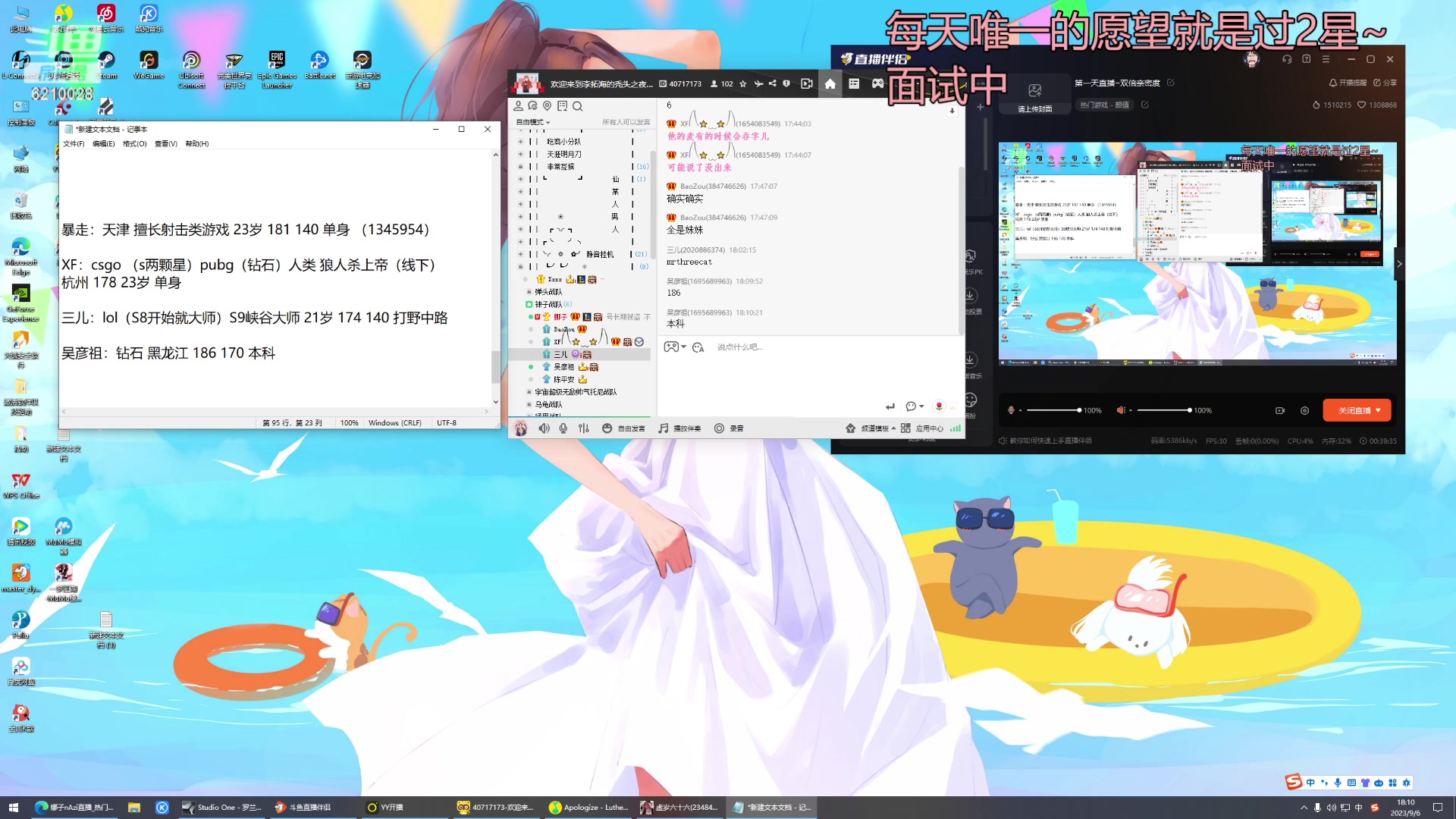This screenshot has height=819, width=1456.
Task: Click the YY video screen icon in the header
Action: pyautogui.click(x=807, y=84)
